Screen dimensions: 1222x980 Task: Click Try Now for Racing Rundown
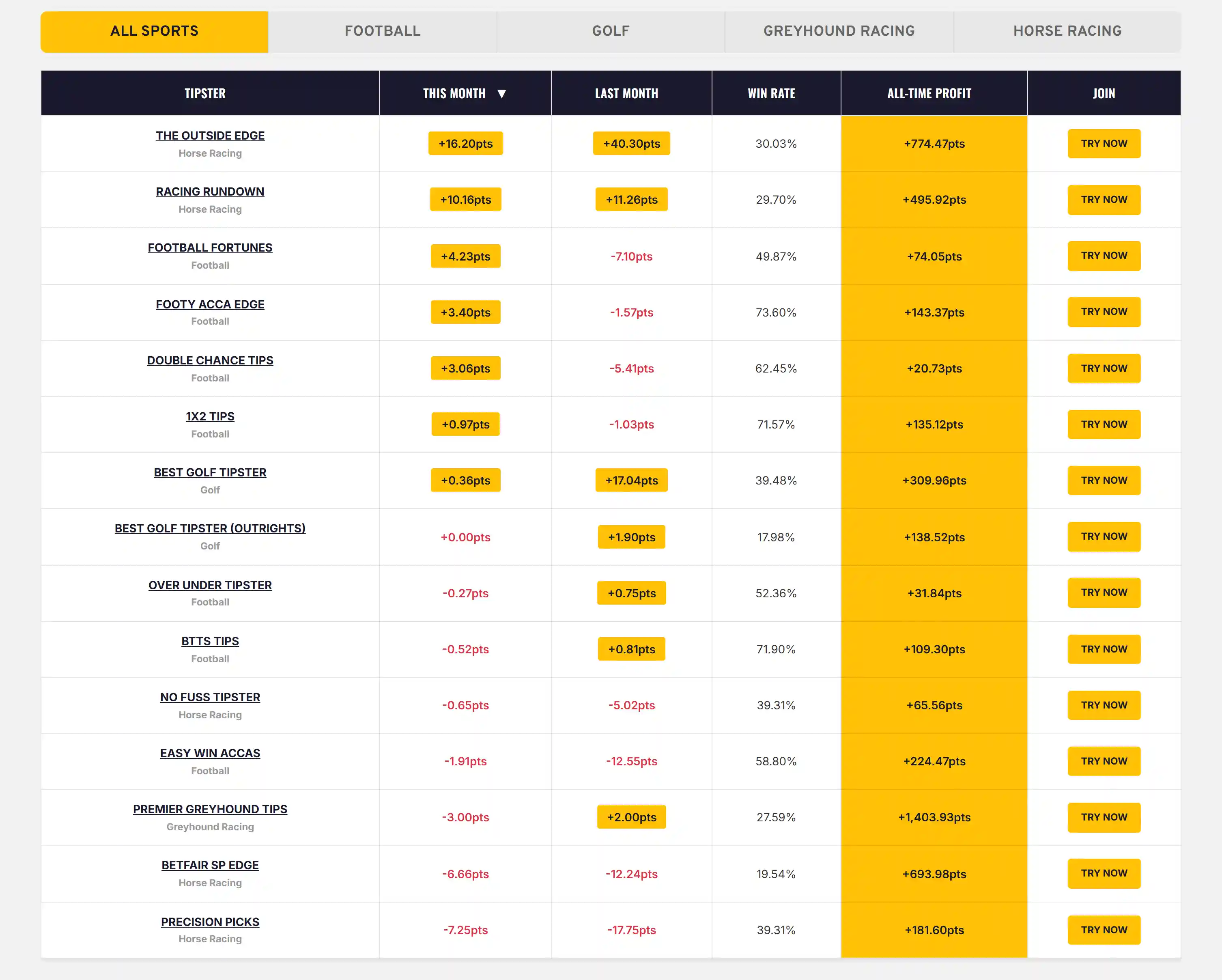(1104, 200)
